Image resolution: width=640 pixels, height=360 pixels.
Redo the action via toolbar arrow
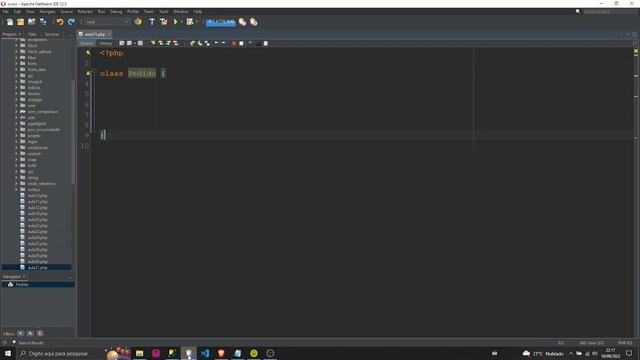point(71,22)
